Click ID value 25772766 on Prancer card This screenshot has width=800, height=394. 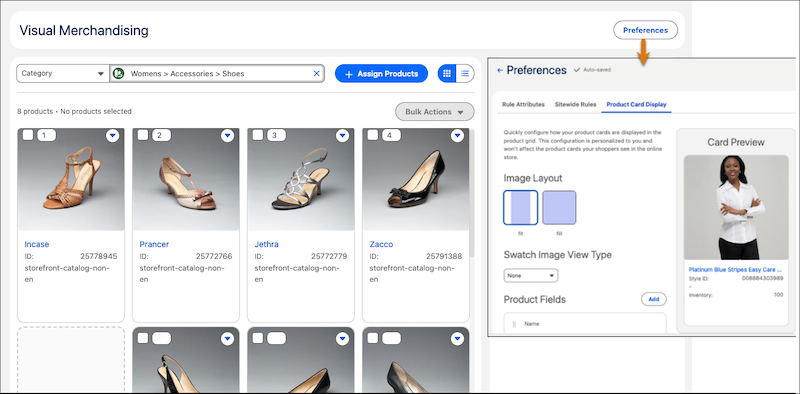pos(214,256)
